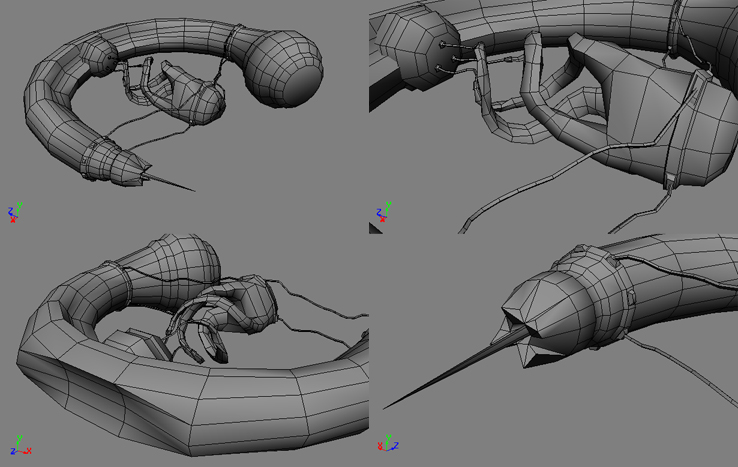Click the axis gizmo in the overview viewport

point(15,212)
